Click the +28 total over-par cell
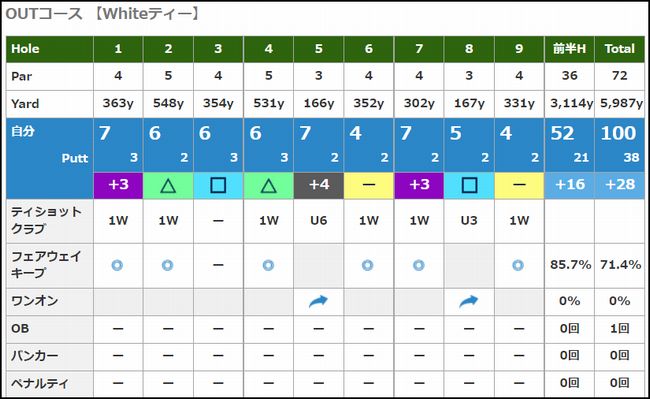Image resolution: width=650 pixels, height=399 pixels. pos(620,185)
